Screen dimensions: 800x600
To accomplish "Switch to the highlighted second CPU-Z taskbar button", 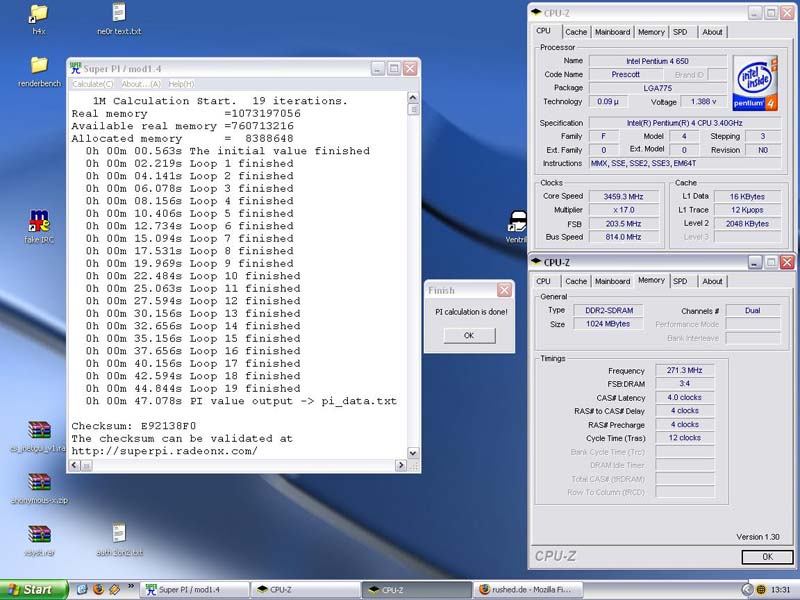I will tap(416, 590).
